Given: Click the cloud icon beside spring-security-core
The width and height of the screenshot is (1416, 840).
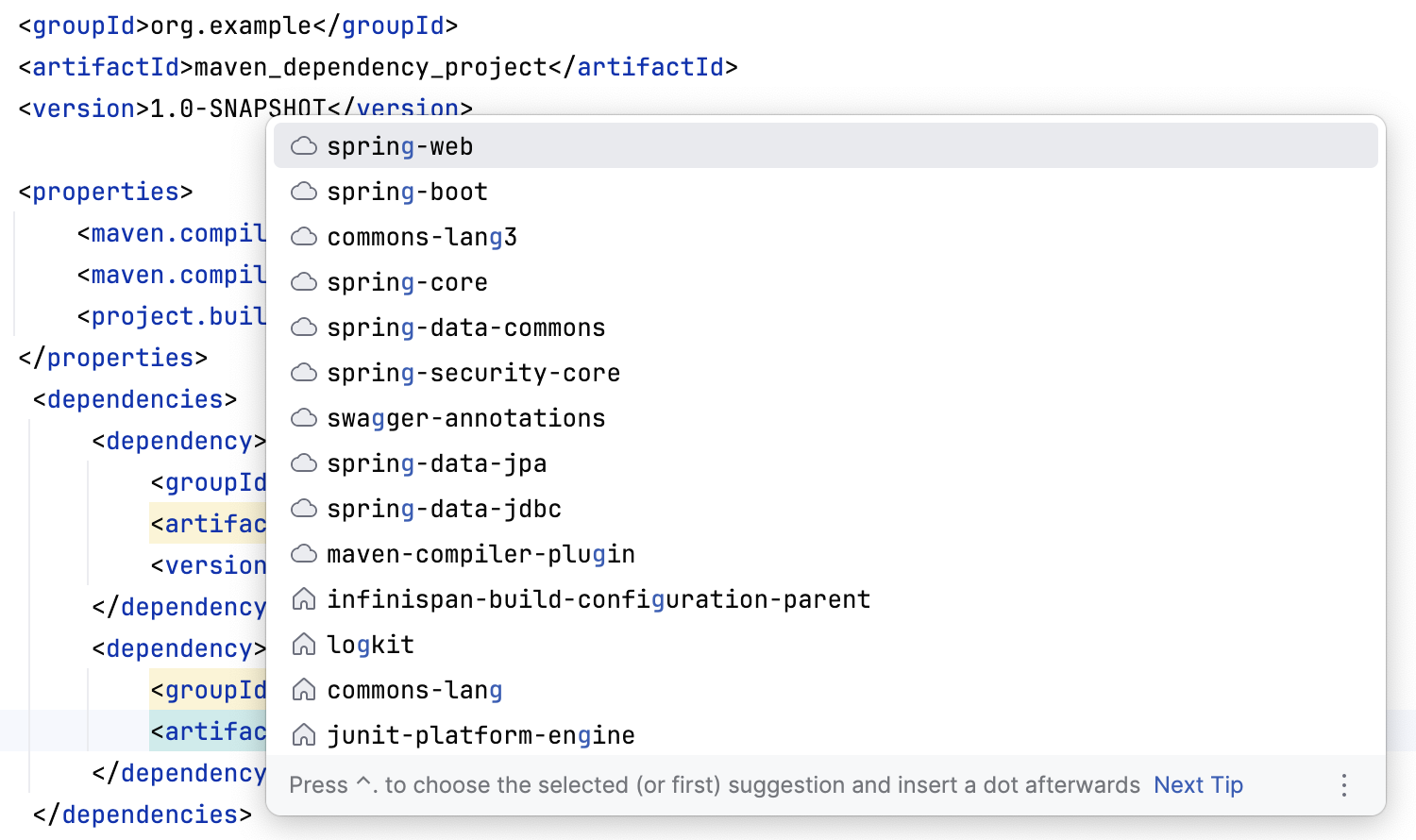Looking at the screenshot, I should [x=304, y=373].
